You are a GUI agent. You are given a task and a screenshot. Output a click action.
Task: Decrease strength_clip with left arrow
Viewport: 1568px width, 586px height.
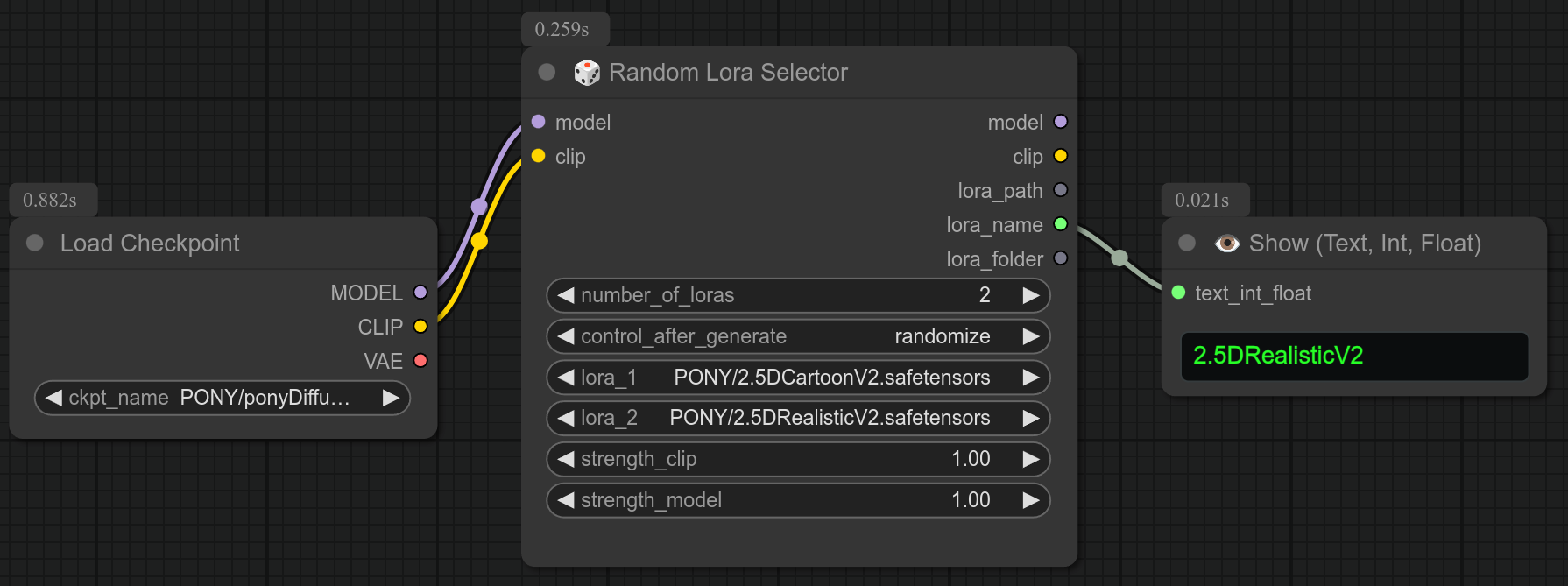click(x=566, y=459)
